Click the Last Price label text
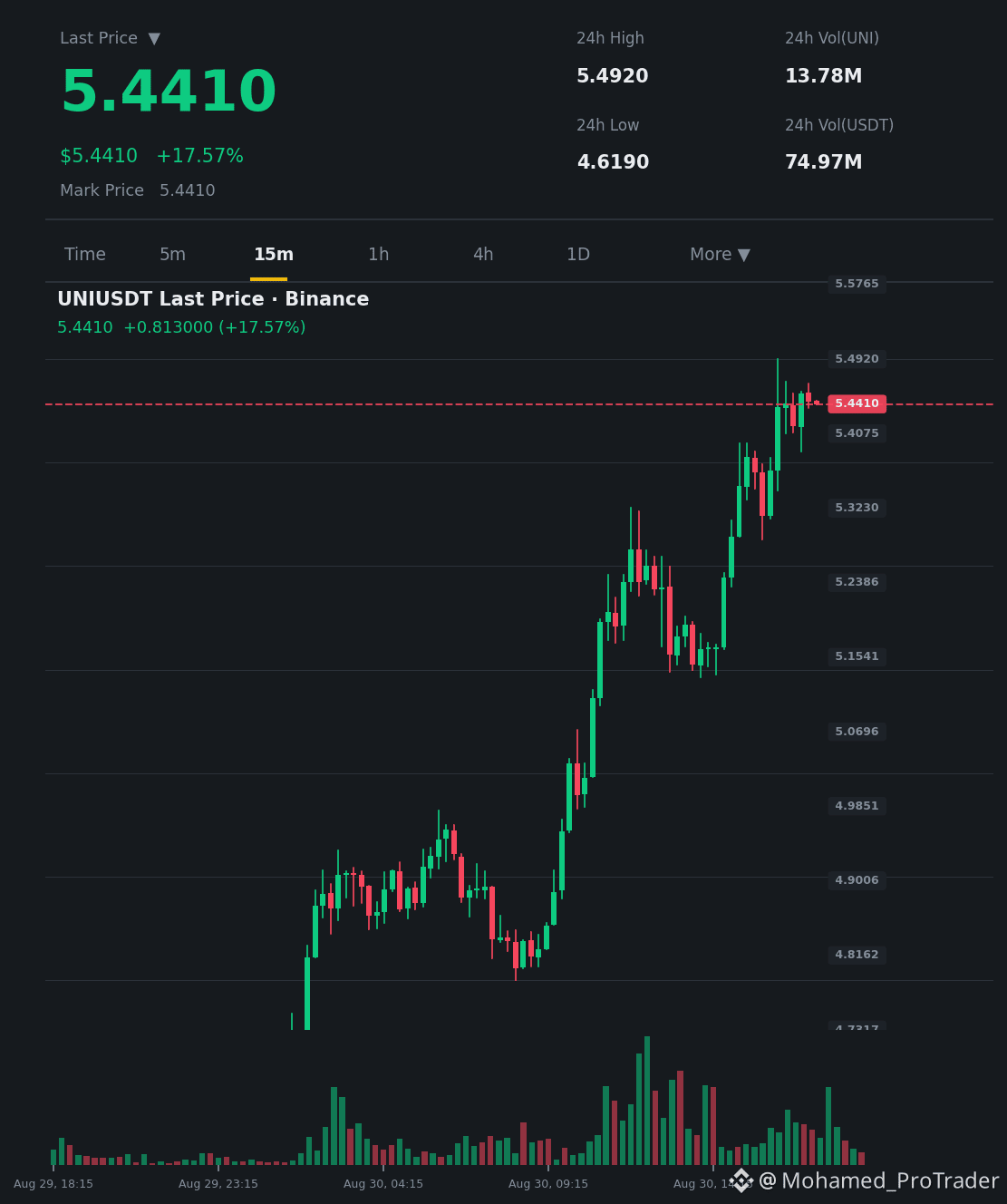 point(99,38)
